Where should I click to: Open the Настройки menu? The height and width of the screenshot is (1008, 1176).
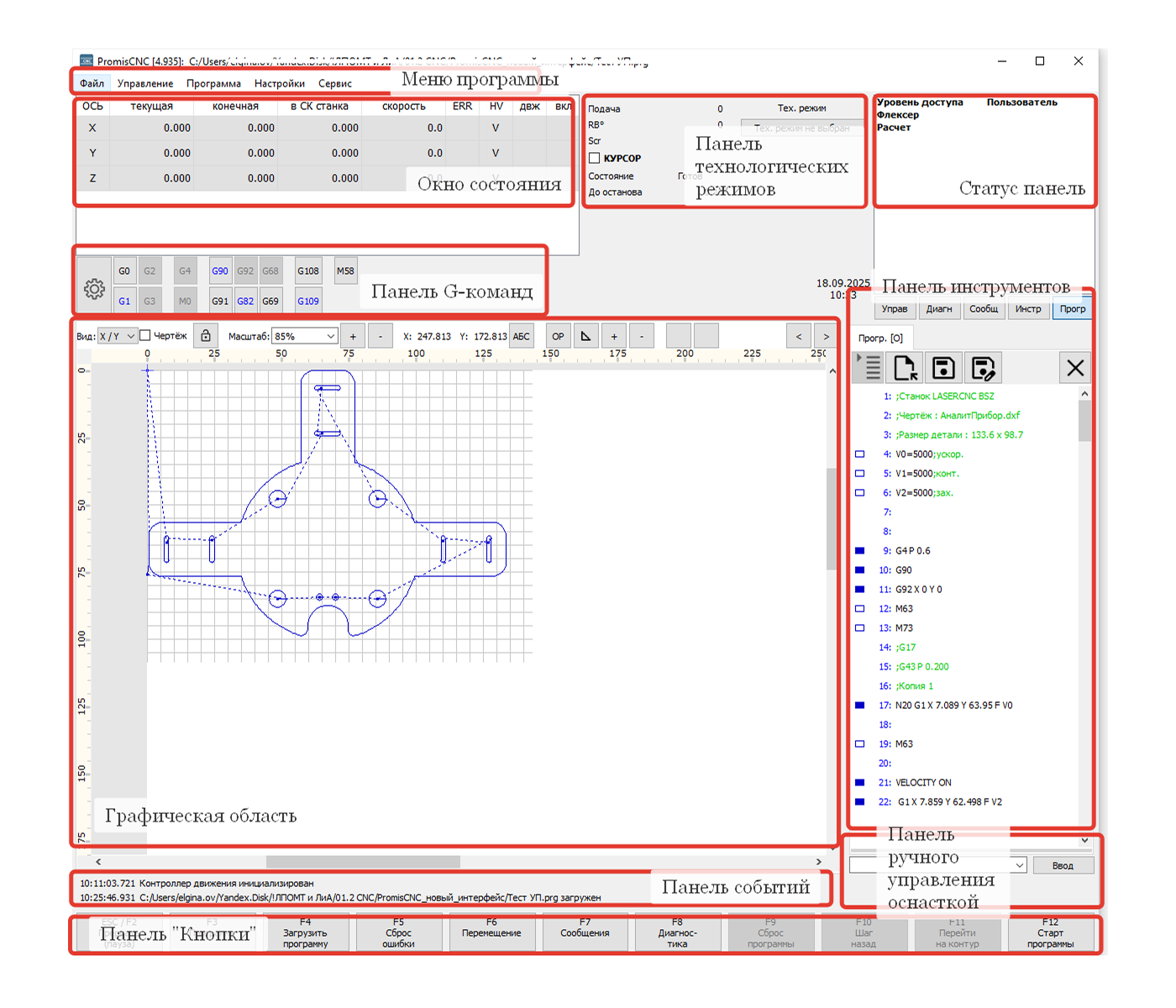279,84
